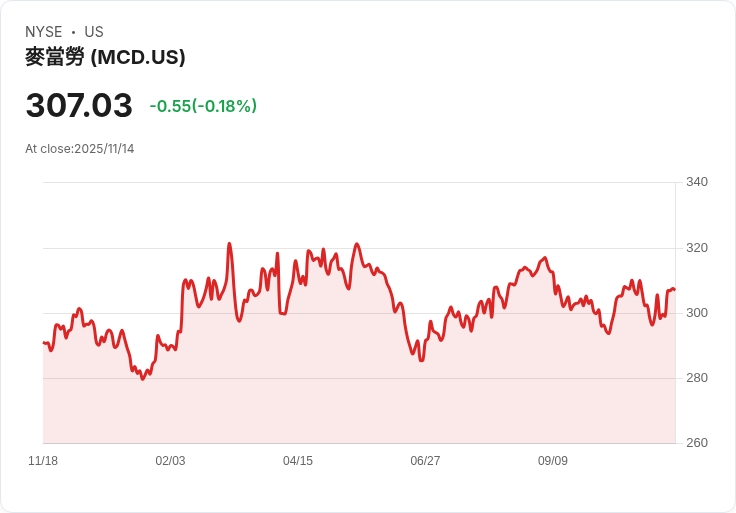Click the end point of the price line
736x513 pixels.
point(675,290)
